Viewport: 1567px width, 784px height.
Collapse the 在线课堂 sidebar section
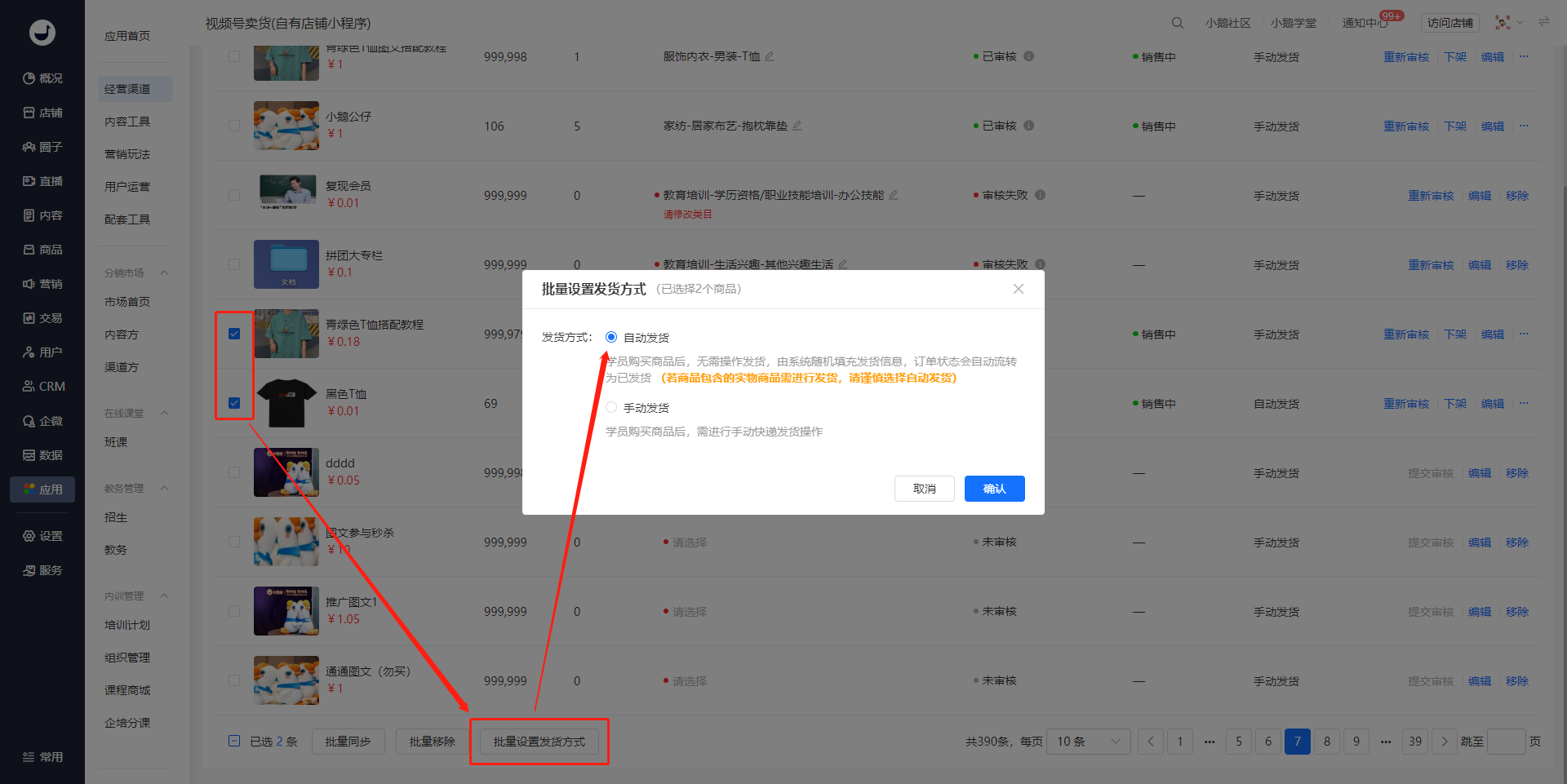pos(164,413)
